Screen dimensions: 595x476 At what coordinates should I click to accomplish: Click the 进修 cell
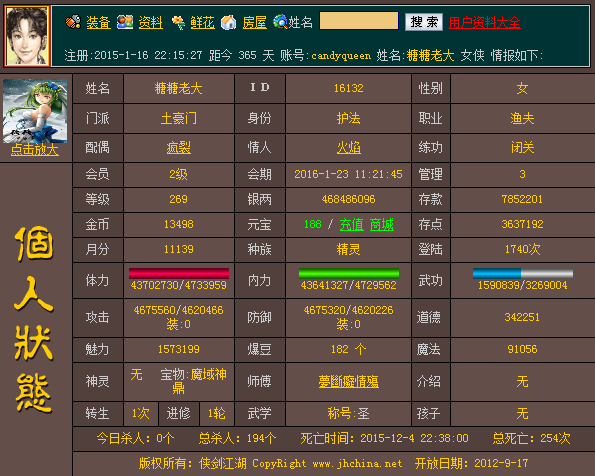tap(179, 413)
